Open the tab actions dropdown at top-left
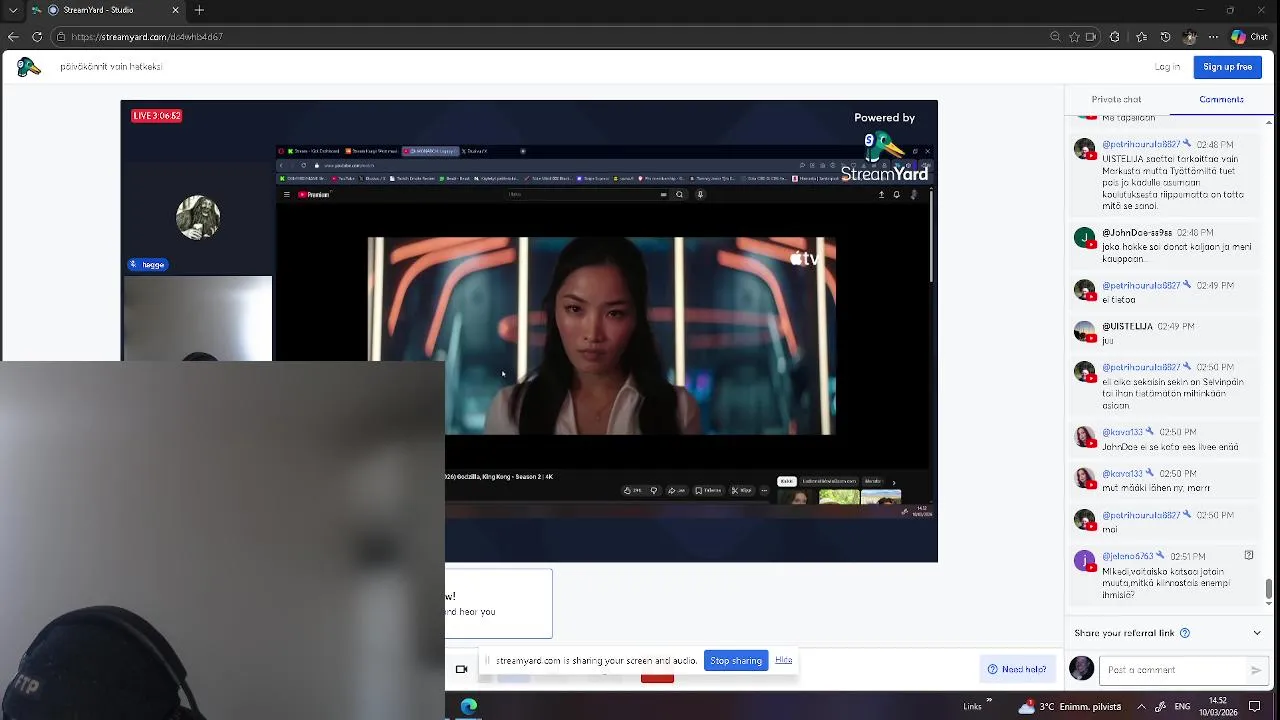 pyautogui.click(x=13, y=10)
